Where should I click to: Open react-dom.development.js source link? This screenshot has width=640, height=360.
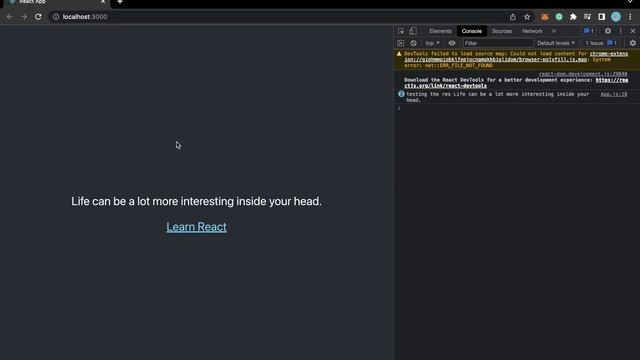click(583, 74)
